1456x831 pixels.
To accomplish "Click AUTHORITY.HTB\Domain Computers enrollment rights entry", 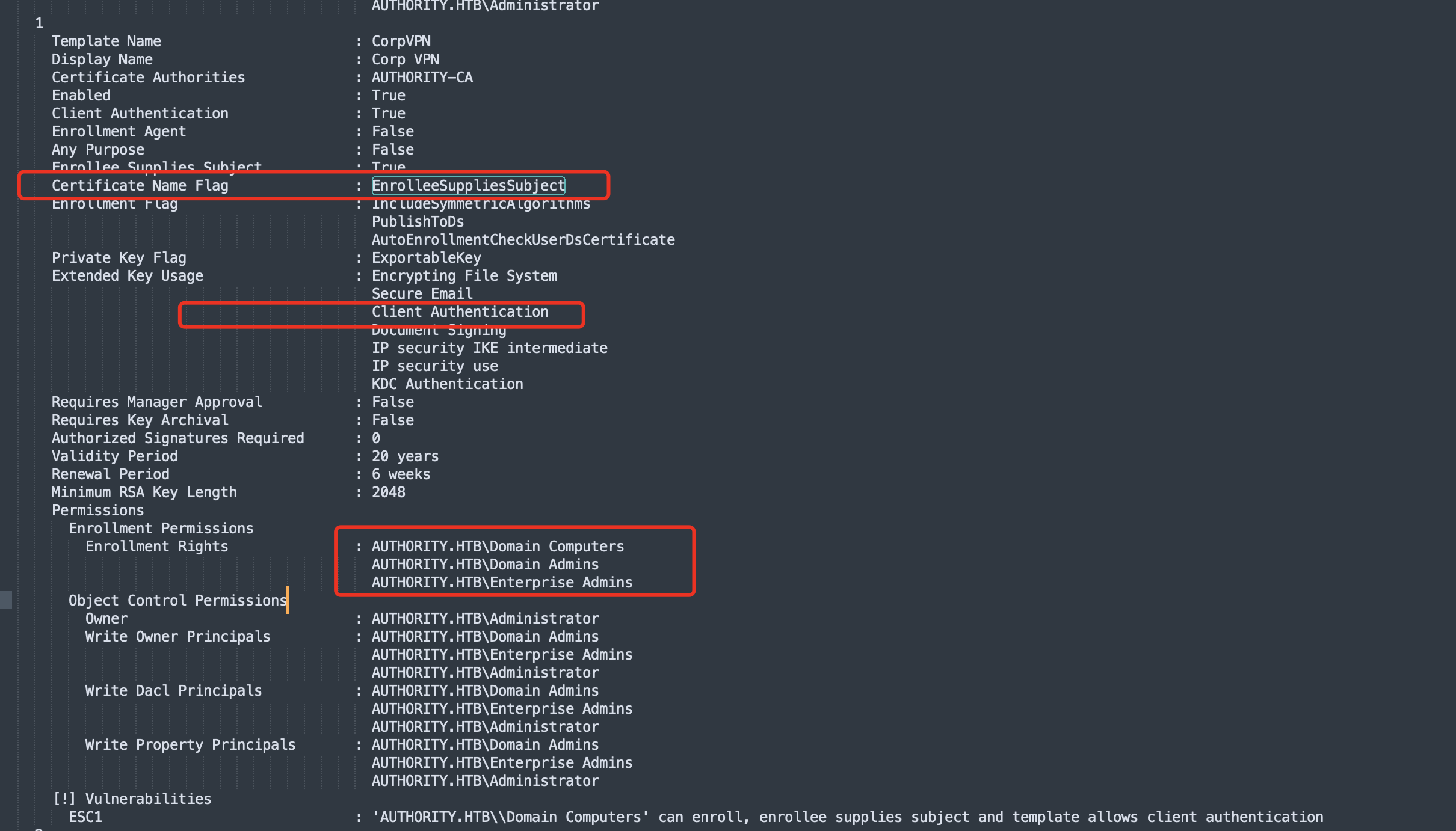I will pos(498,547).
